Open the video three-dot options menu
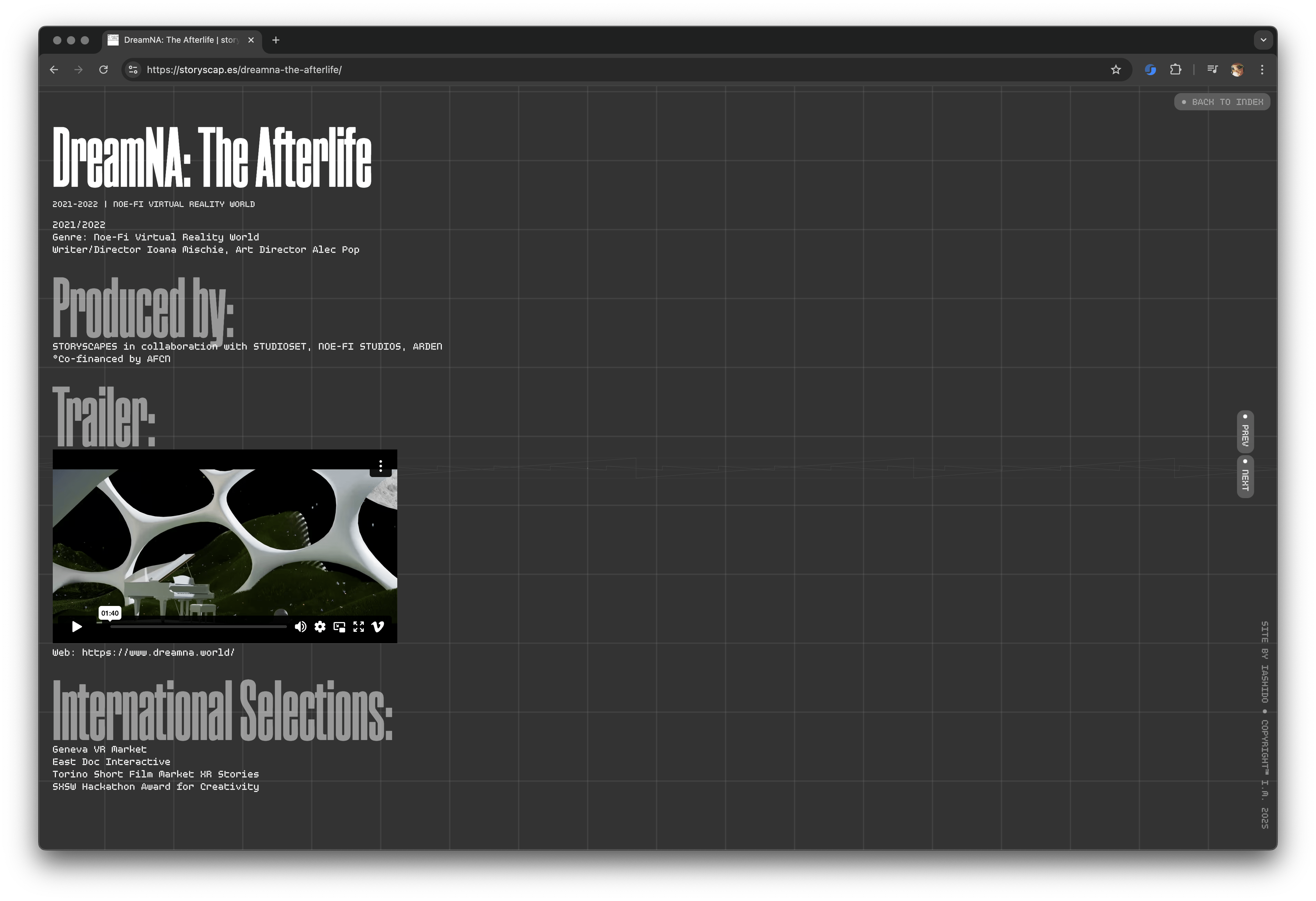 coord(380,466)
